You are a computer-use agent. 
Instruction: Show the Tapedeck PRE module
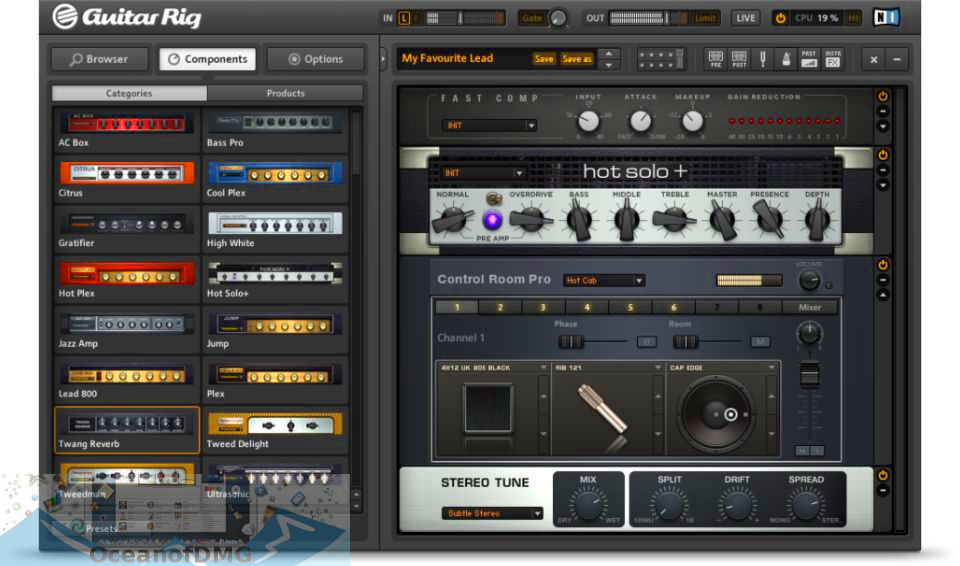coord(716,59)
